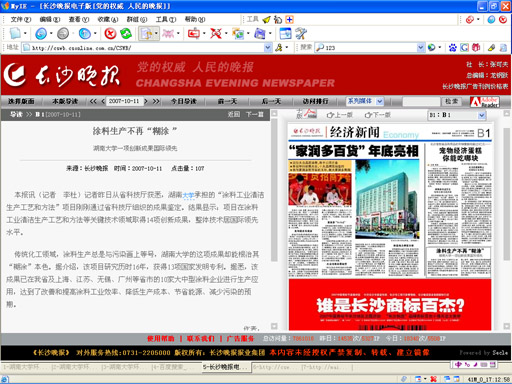The image size is (512, 384).
Task: Click the 使用帮助 link
Action: 161,339
